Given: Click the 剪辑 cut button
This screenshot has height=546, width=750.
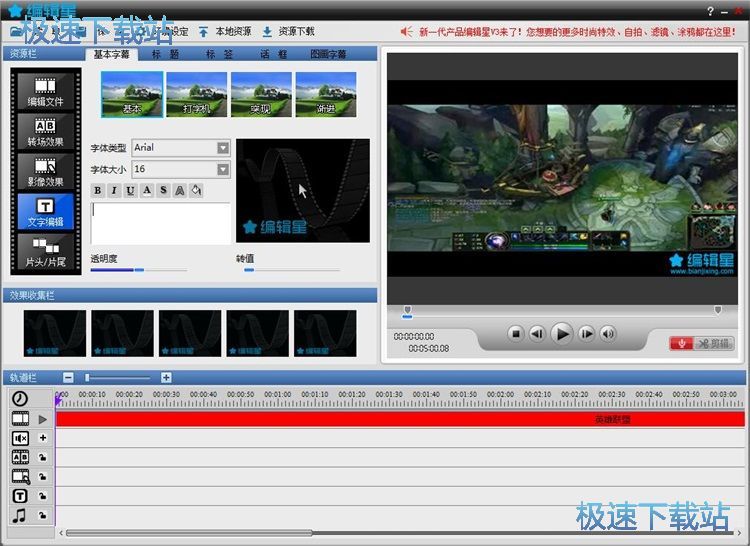Looking at the screenshot, I should [x=714, y=343].
